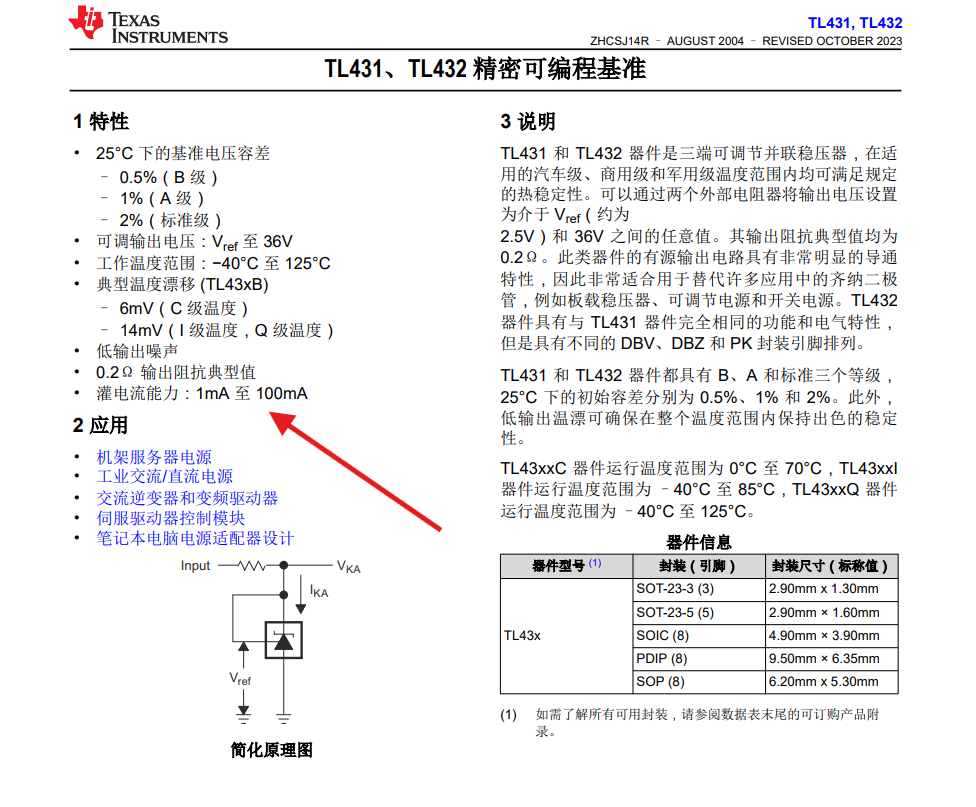
Task: Select the table cell SOT-23-3 (3)
Action: pyautogui.click(x=699, y=589)
